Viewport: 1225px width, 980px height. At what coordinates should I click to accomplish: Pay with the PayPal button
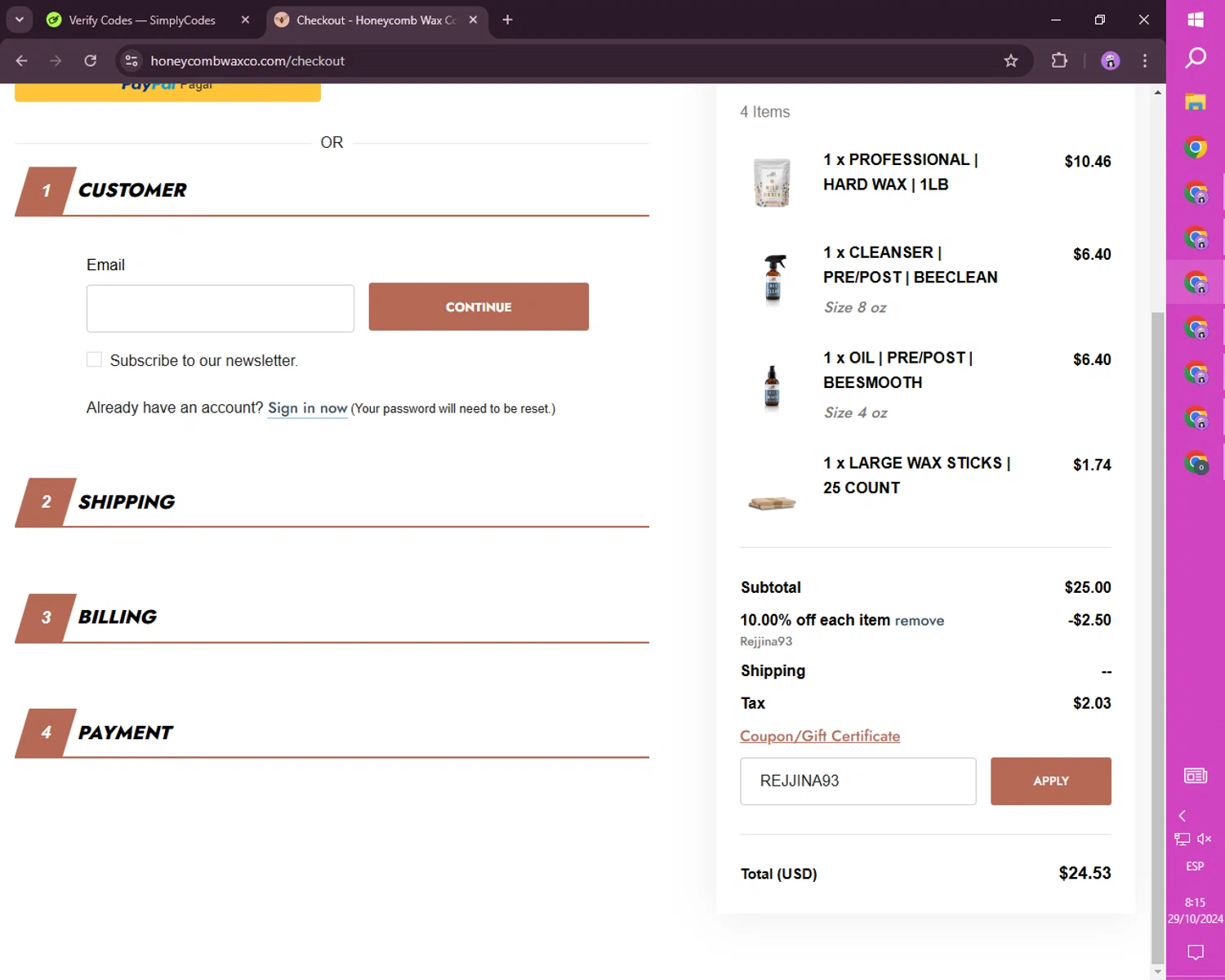(x=167, y=91)
